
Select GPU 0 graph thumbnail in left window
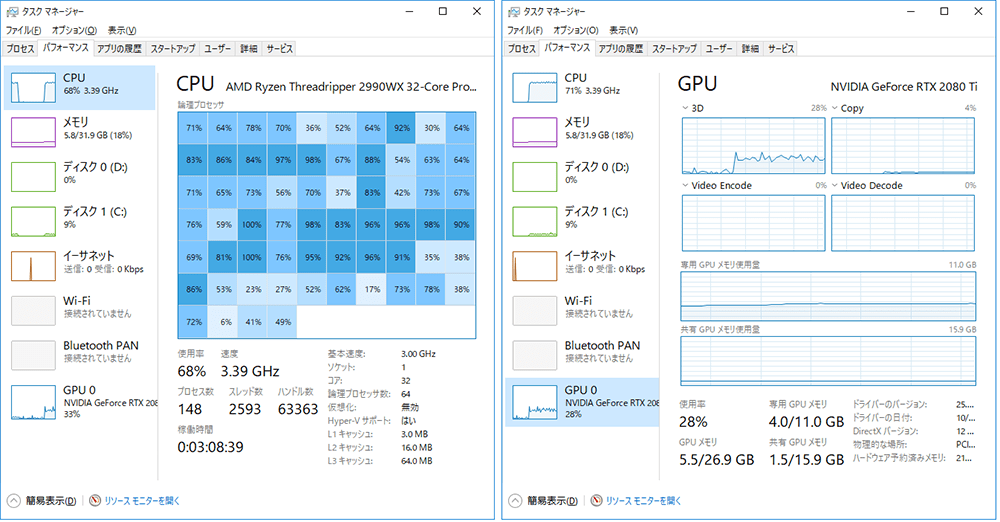(x=33, y=403)
